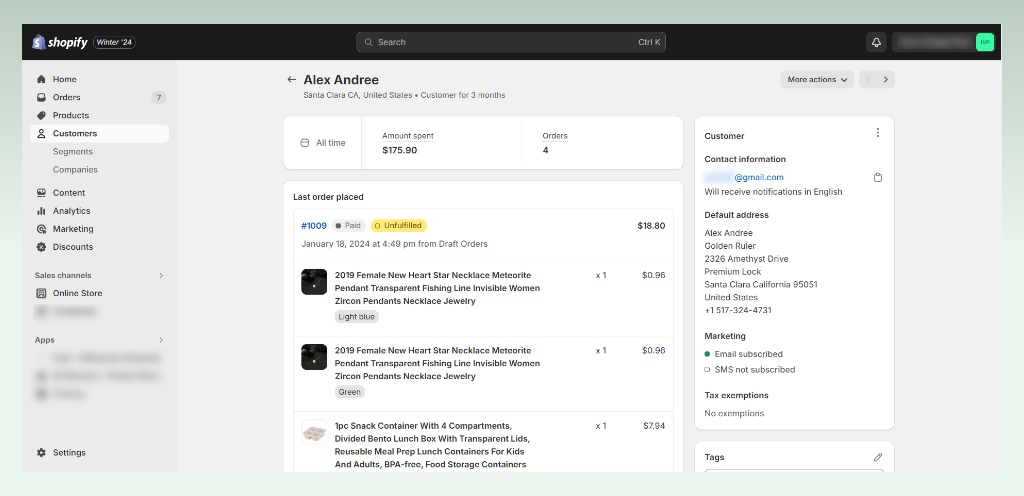The image size is (1024, 496).
Task: Click the customer gmail address link
Action: click(744, 178)
